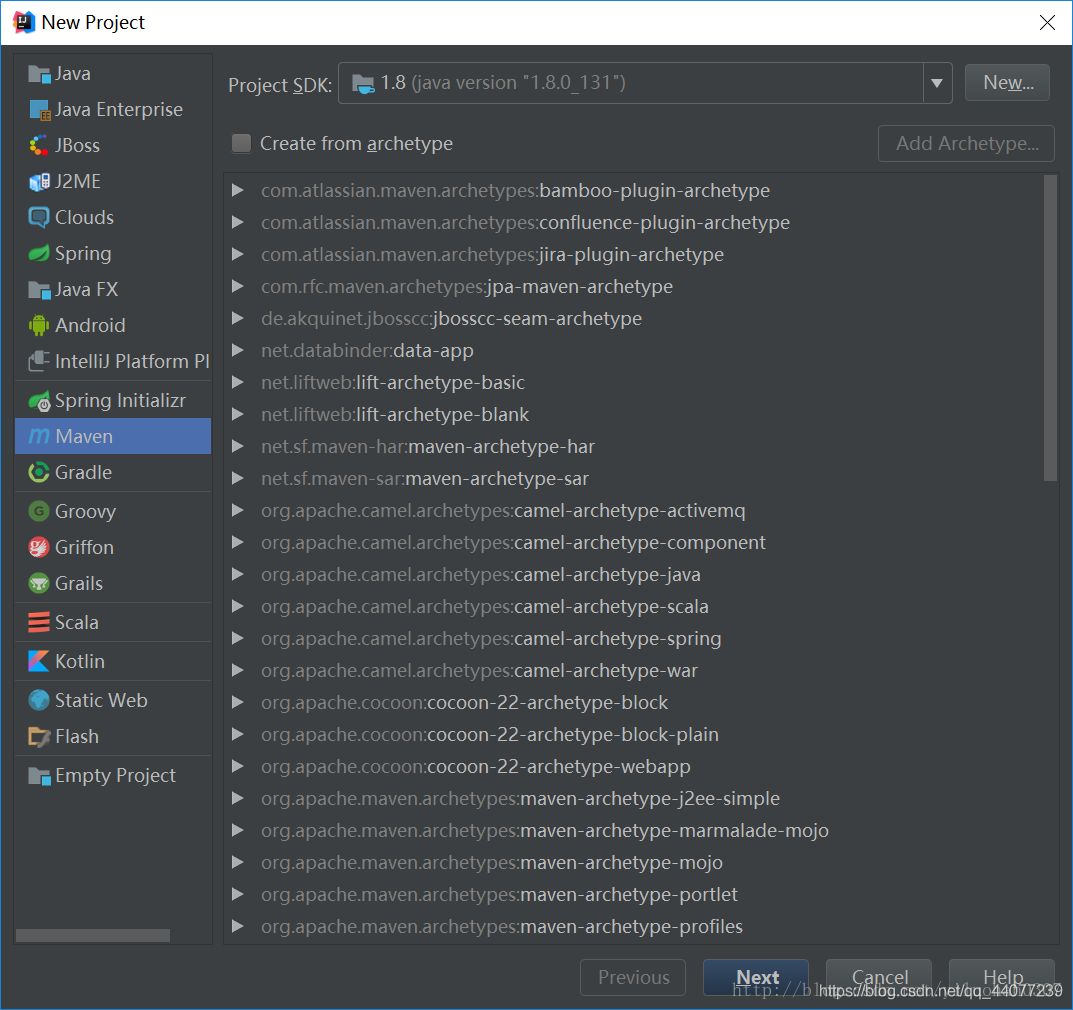This screenshot has height=1010, width=1073.
Task: Select the IntelliJ Platform Plugin icon
Action: coord(39,361)
